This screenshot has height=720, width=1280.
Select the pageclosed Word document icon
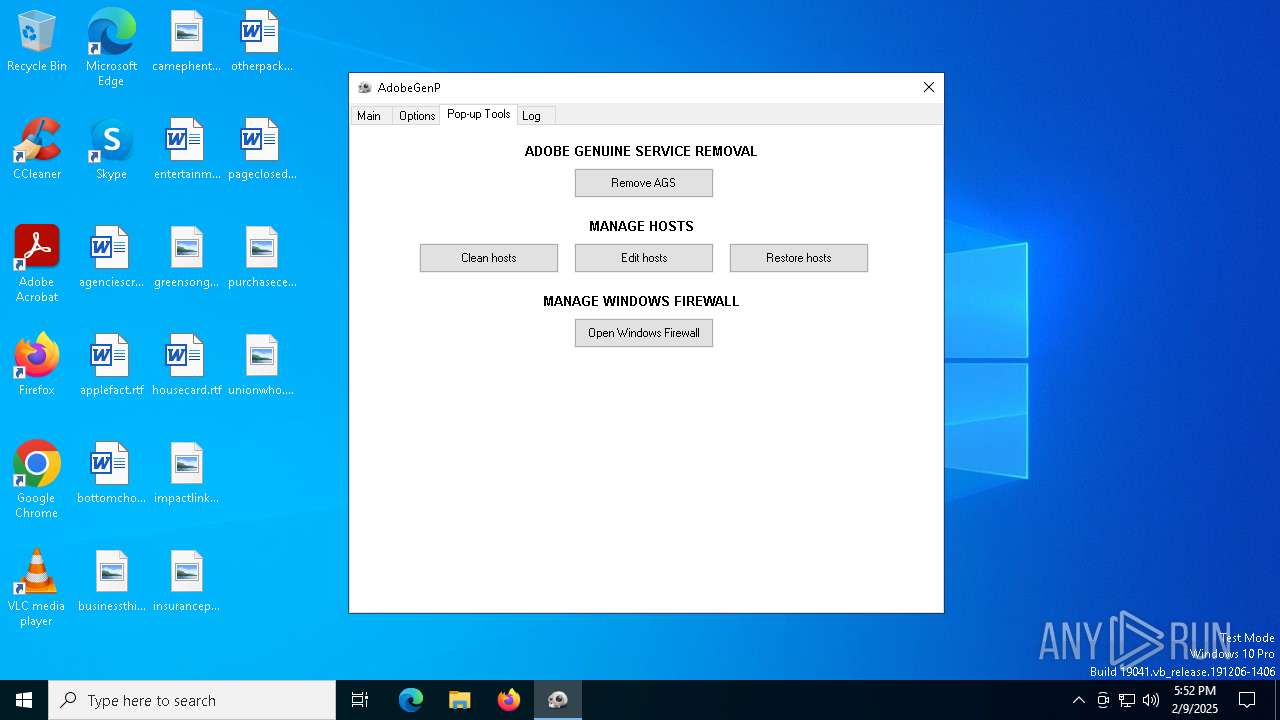click(261, 149)
